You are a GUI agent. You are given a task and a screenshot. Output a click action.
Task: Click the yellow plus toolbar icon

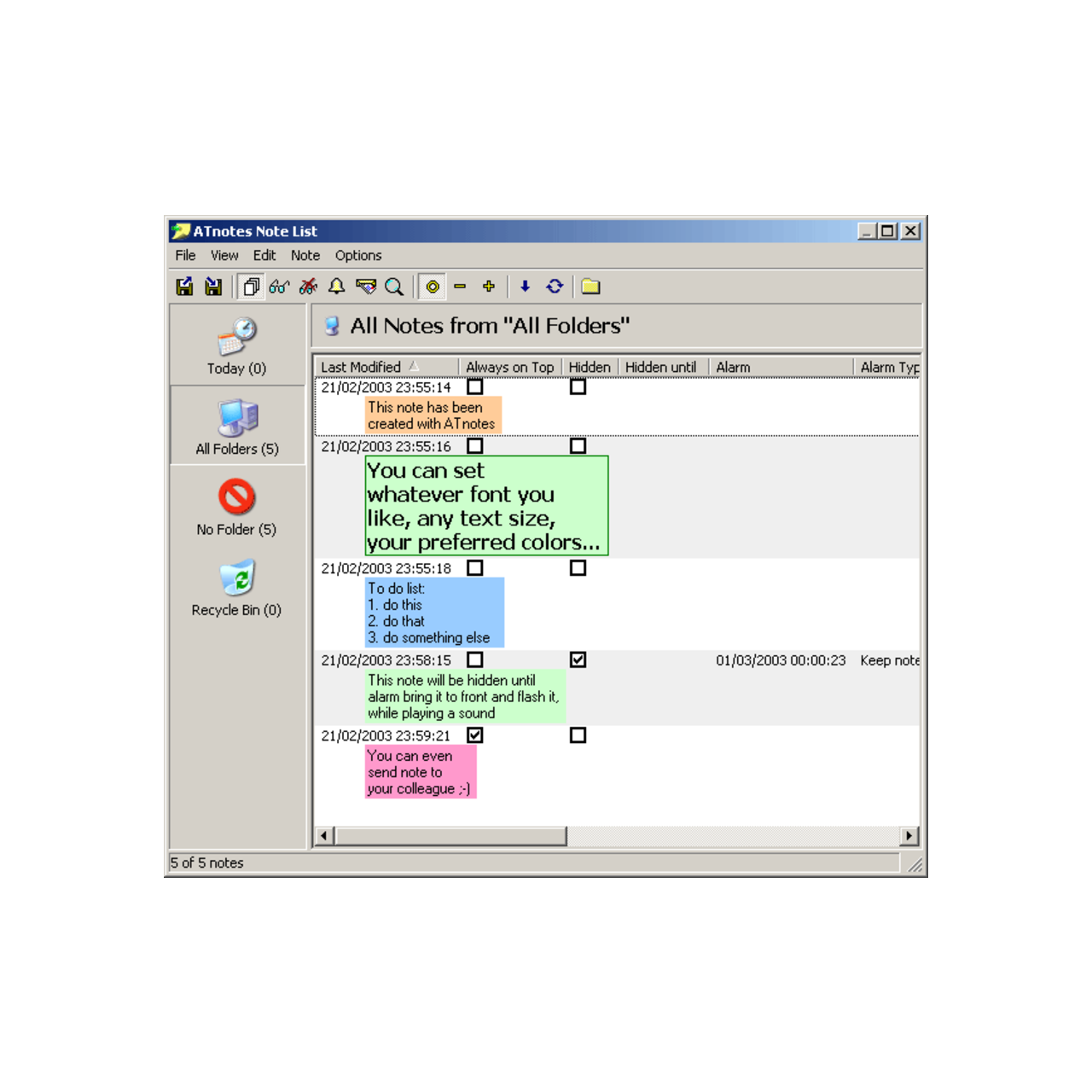(x=489, y=287)
